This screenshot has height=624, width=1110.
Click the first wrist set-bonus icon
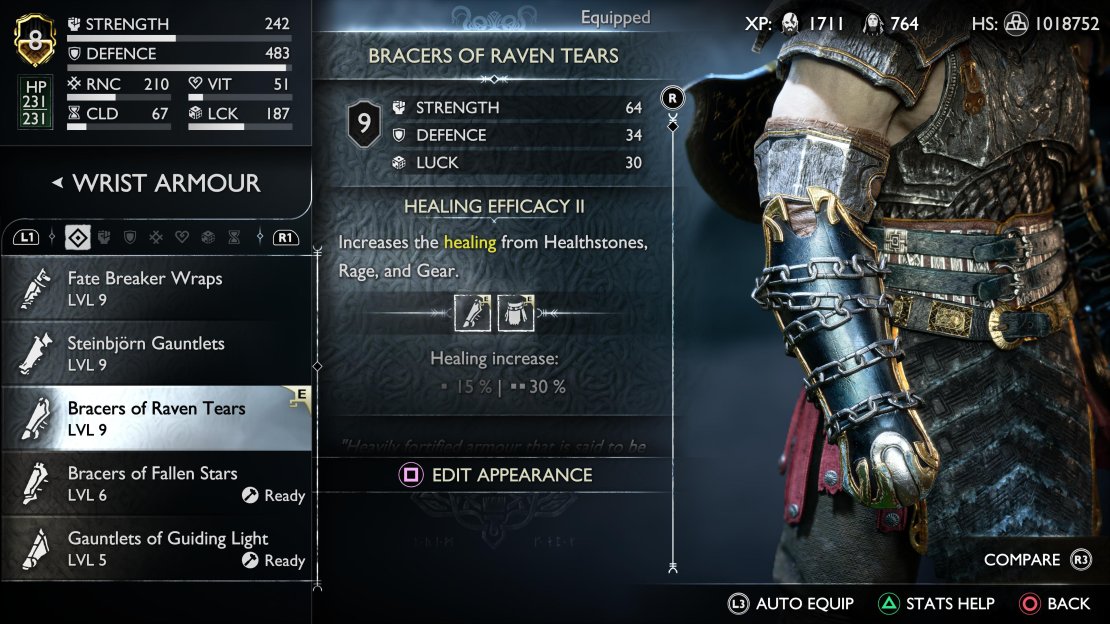pos(472,313)
